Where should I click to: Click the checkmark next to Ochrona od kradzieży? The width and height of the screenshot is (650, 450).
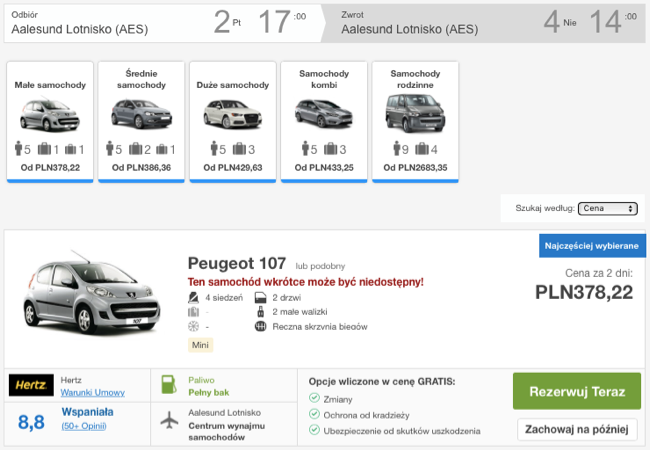click(315, 414)
